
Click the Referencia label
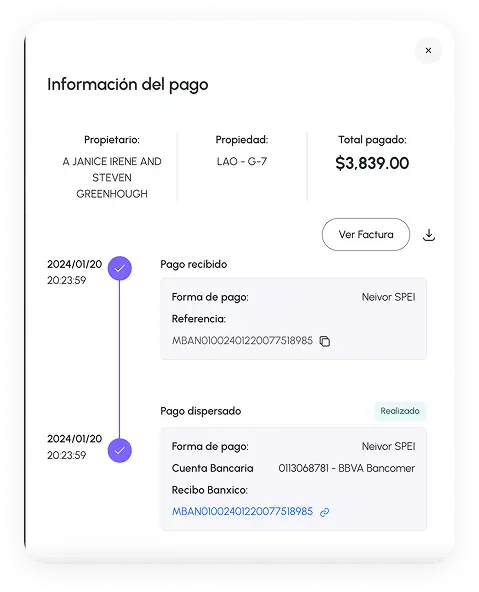point(199,319)
